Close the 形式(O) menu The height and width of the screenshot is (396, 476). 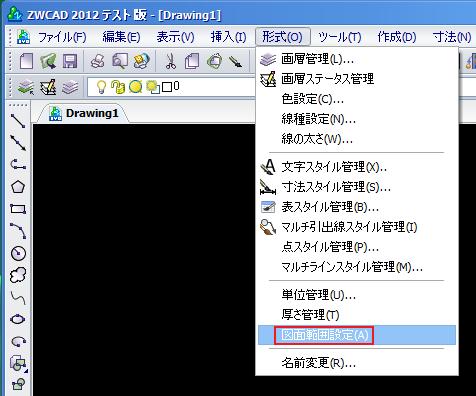(283, 37)
